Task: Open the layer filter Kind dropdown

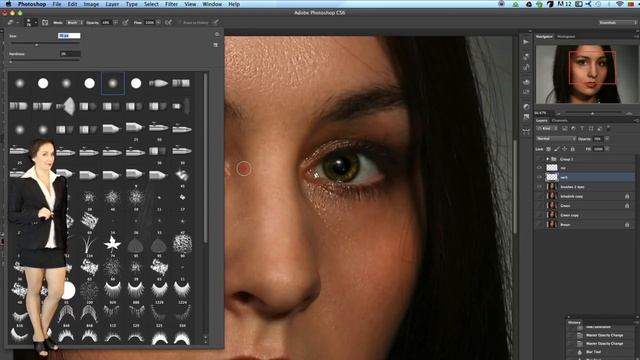Action: pos(548,129)
